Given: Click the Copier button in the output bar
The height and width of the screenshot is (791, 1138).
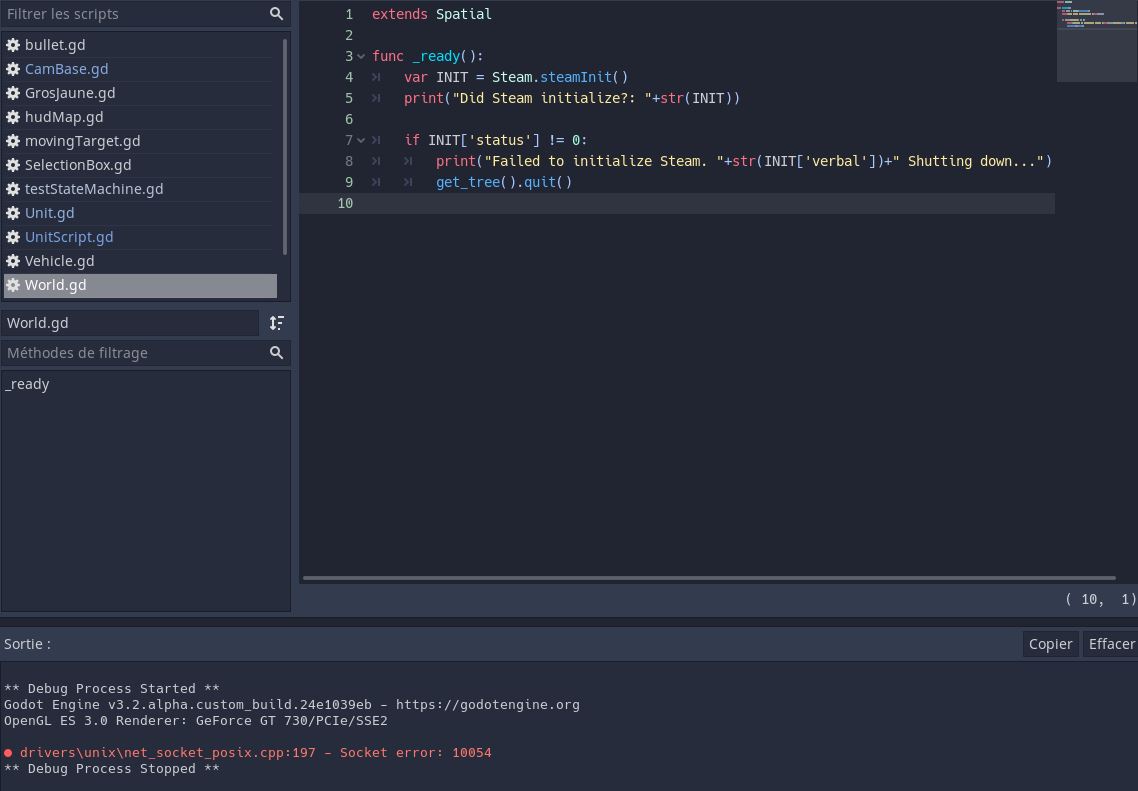Looking at the screenshot, I should pyautogui.click(x=1050, y=644).
